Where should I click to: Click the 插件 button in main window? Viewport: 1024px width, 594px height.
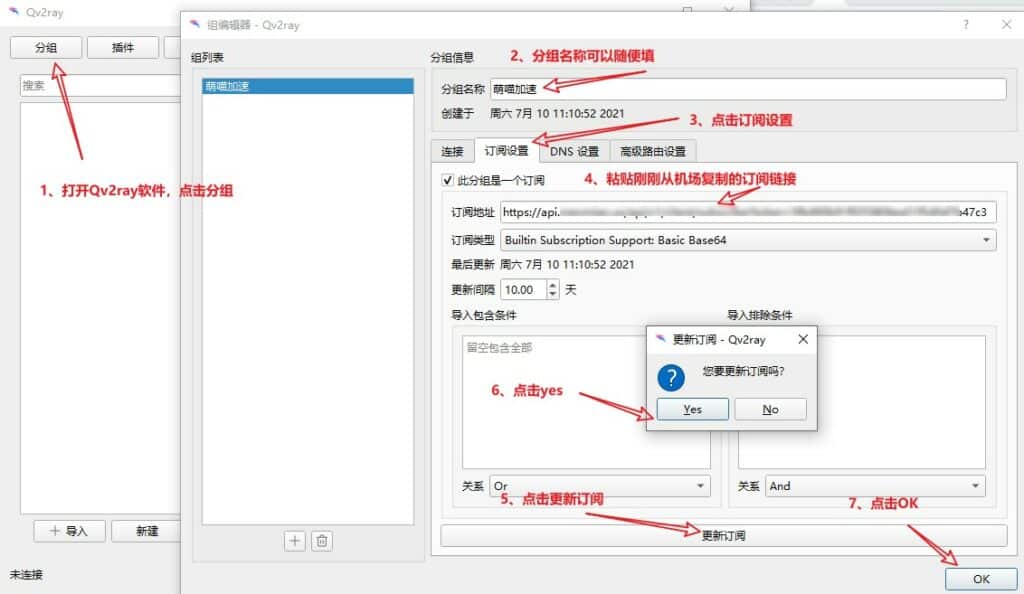(122, 47)
